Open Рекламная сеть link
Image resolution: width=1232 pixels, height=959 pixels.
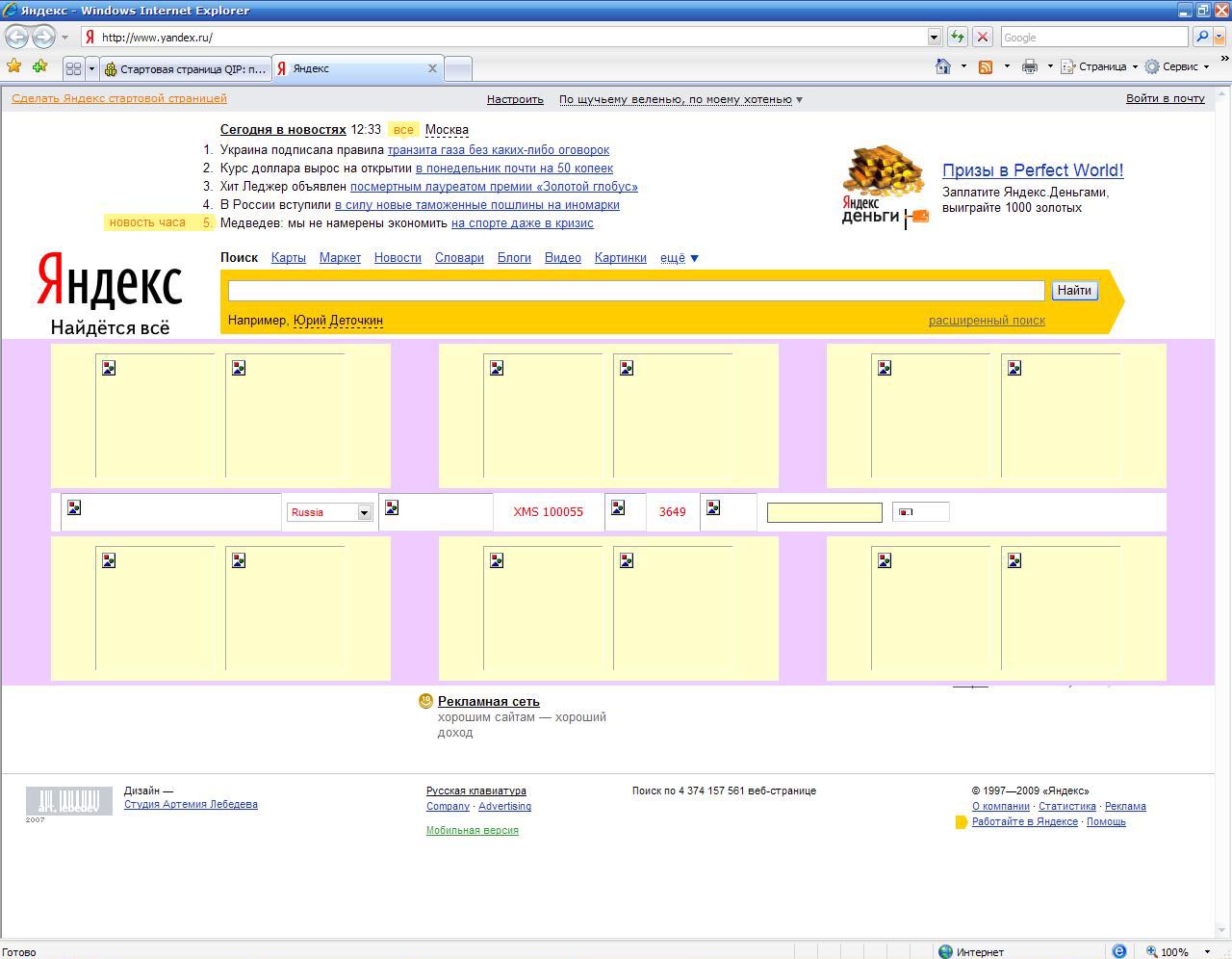coord(489,702)
